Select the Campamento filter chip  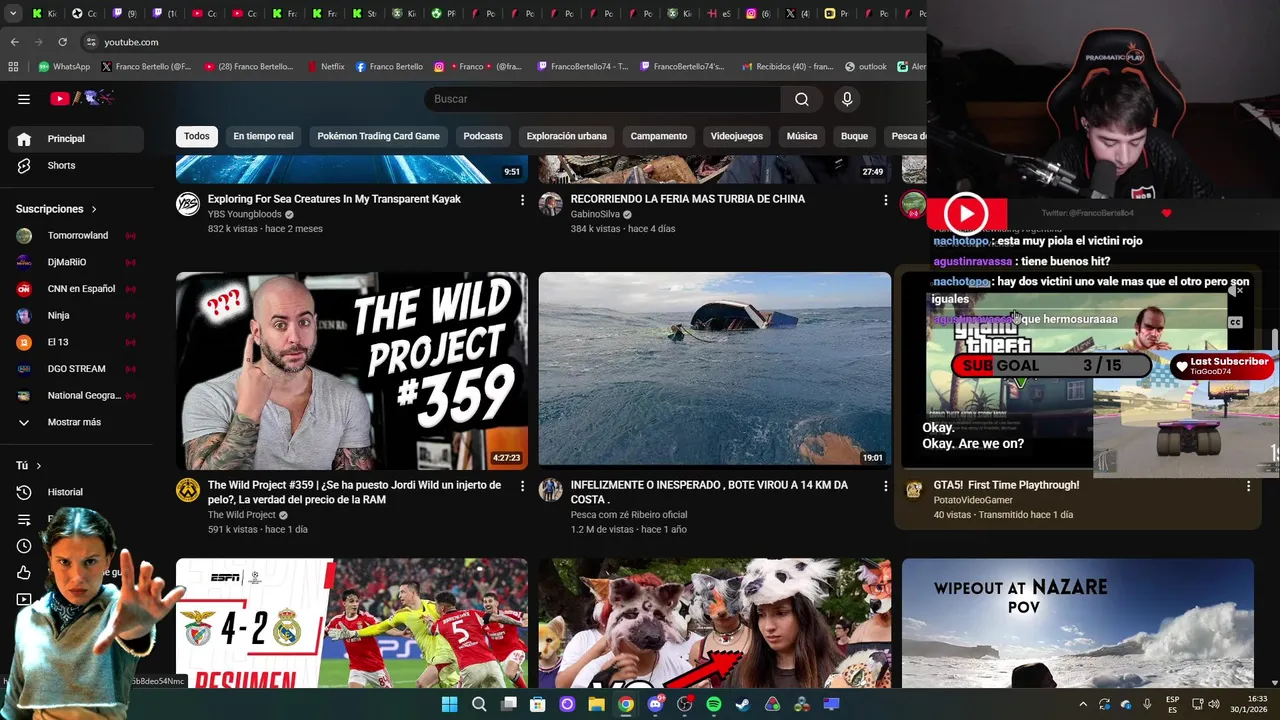659,136
